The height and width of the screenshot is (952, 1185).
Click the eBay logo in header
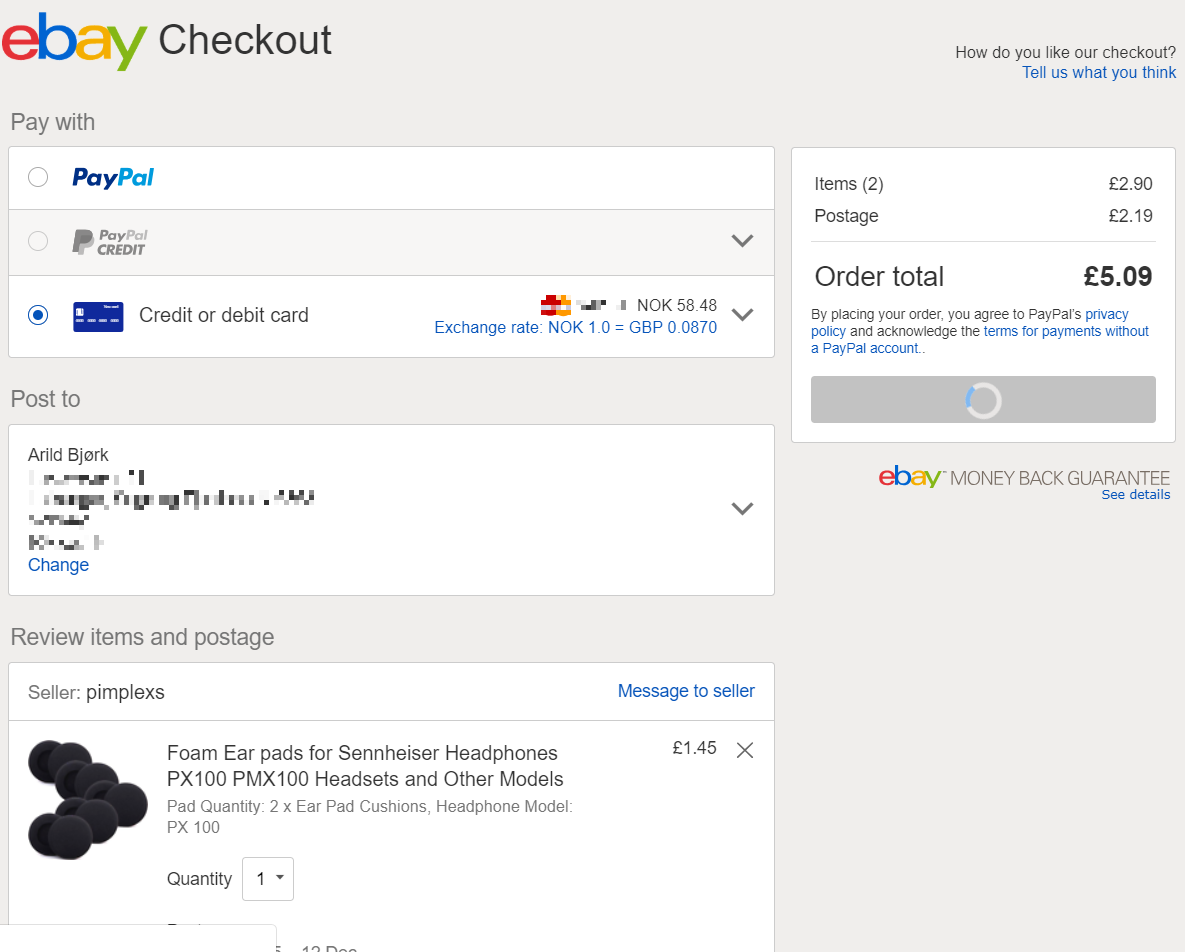74,41
